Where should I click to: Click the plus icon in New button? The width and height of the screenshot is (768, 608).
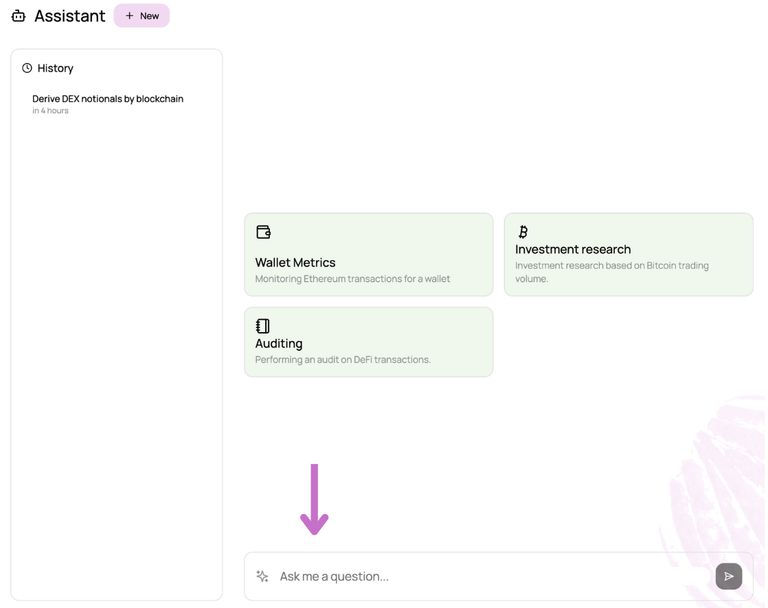coord(130,16)
